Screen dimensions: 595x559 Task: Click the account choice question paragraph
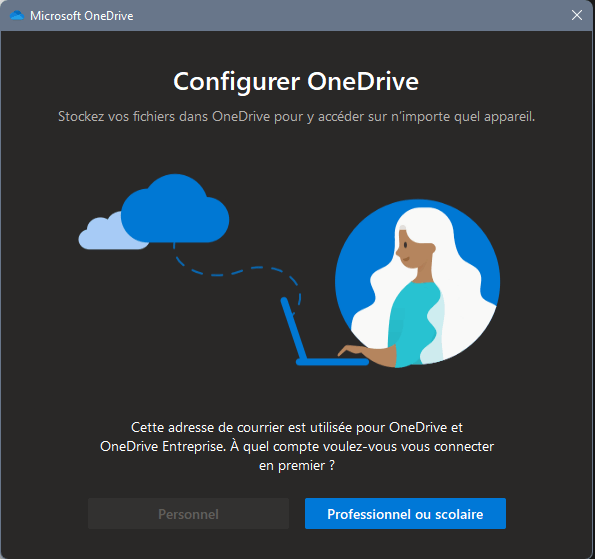297,446
